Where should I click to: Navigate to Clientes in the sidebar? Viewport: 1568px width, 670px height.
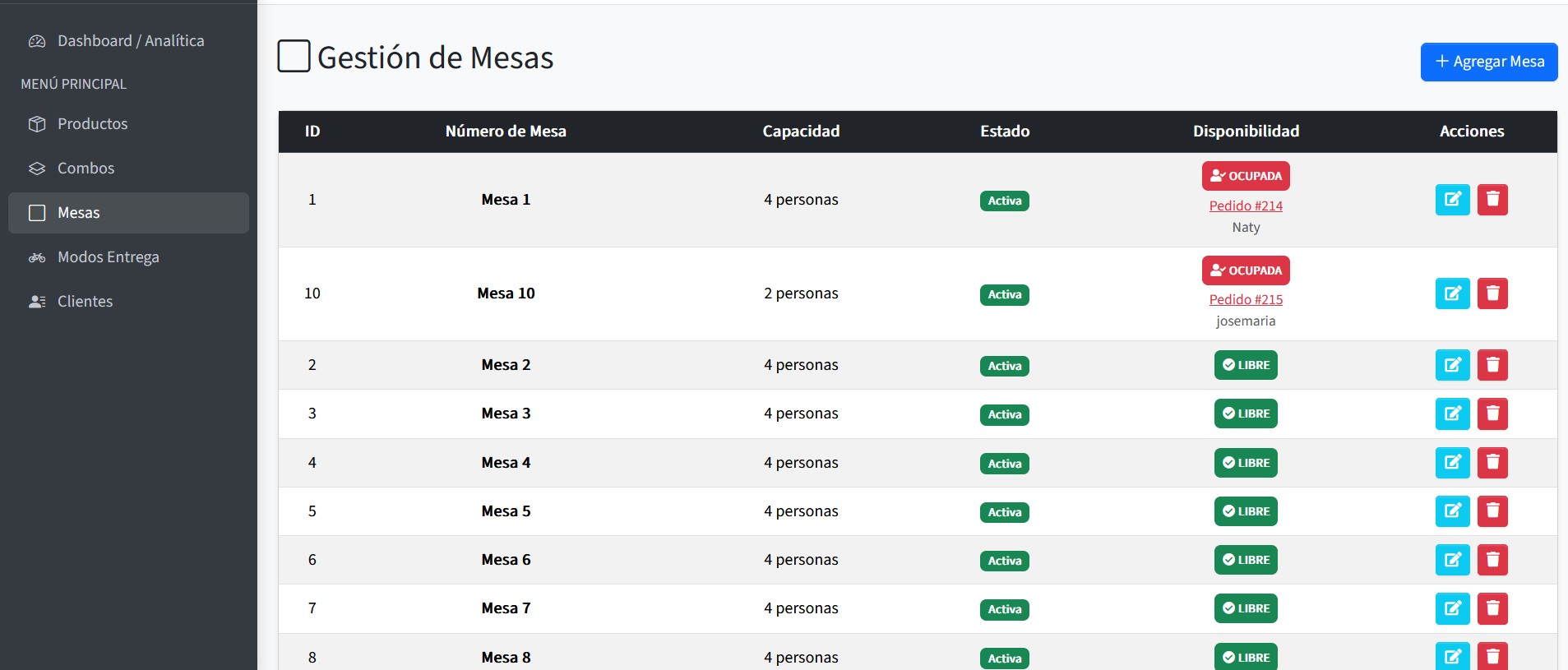point(128,302)
